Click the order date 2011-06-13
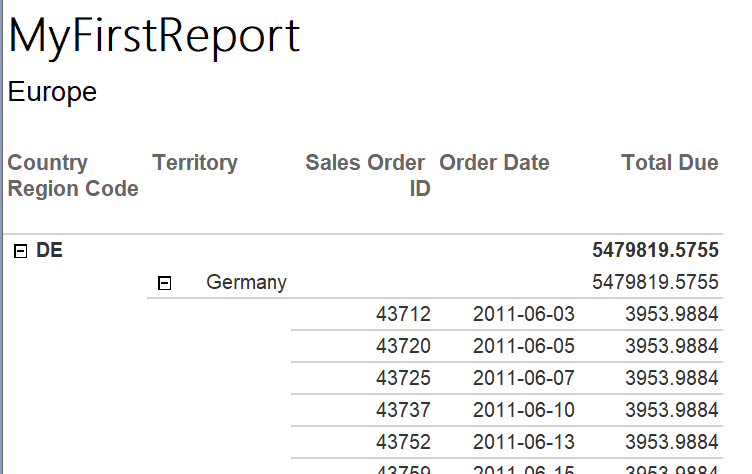The height and width of the screenshot is (474, 752). (x=524, y=442)
